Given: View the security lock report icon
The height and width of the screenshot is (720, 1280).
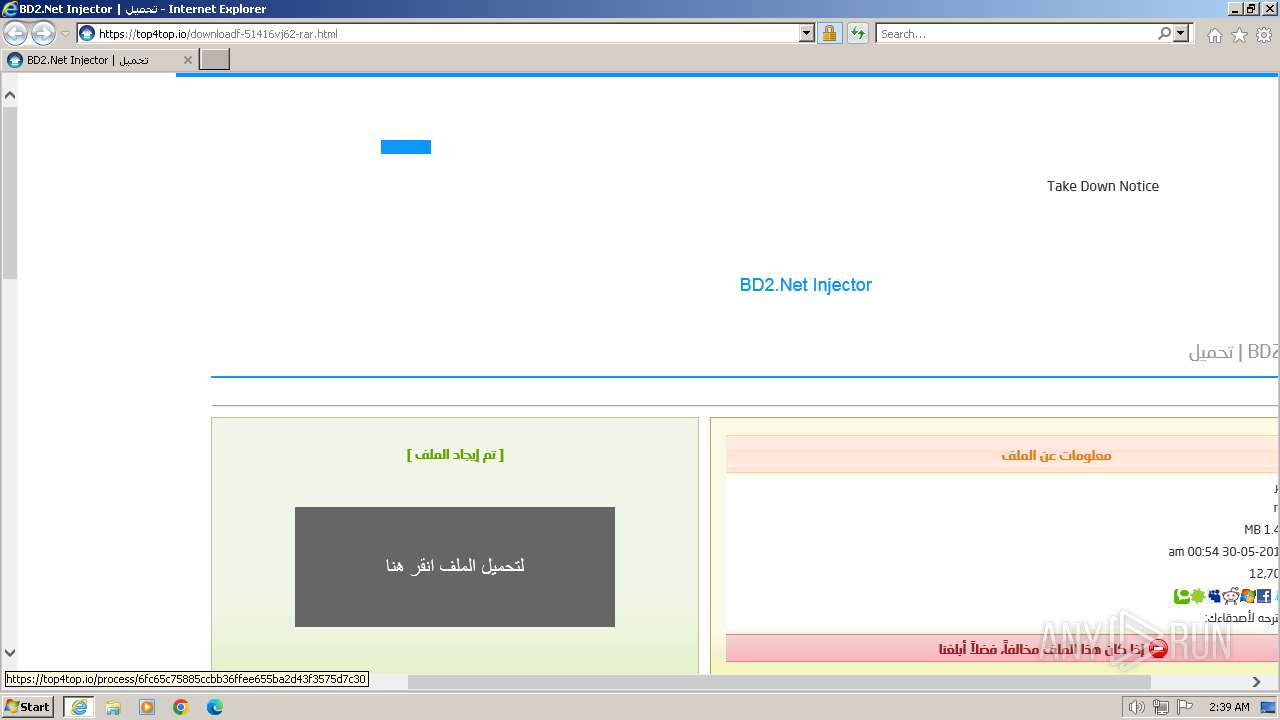Looking at the screenshot, I should [x=830, y=33].
